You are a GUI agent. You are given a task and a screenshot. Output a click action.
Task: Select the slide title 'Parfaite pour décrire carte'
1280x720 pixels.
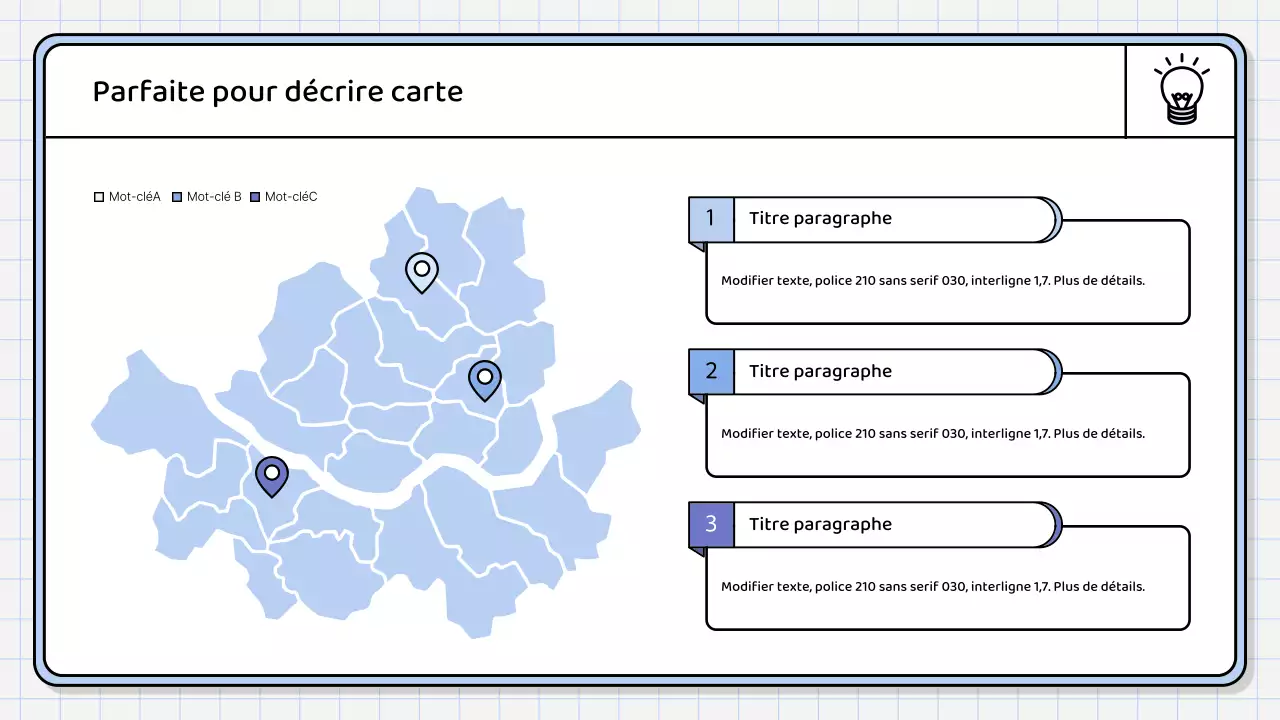coord(278,92)
